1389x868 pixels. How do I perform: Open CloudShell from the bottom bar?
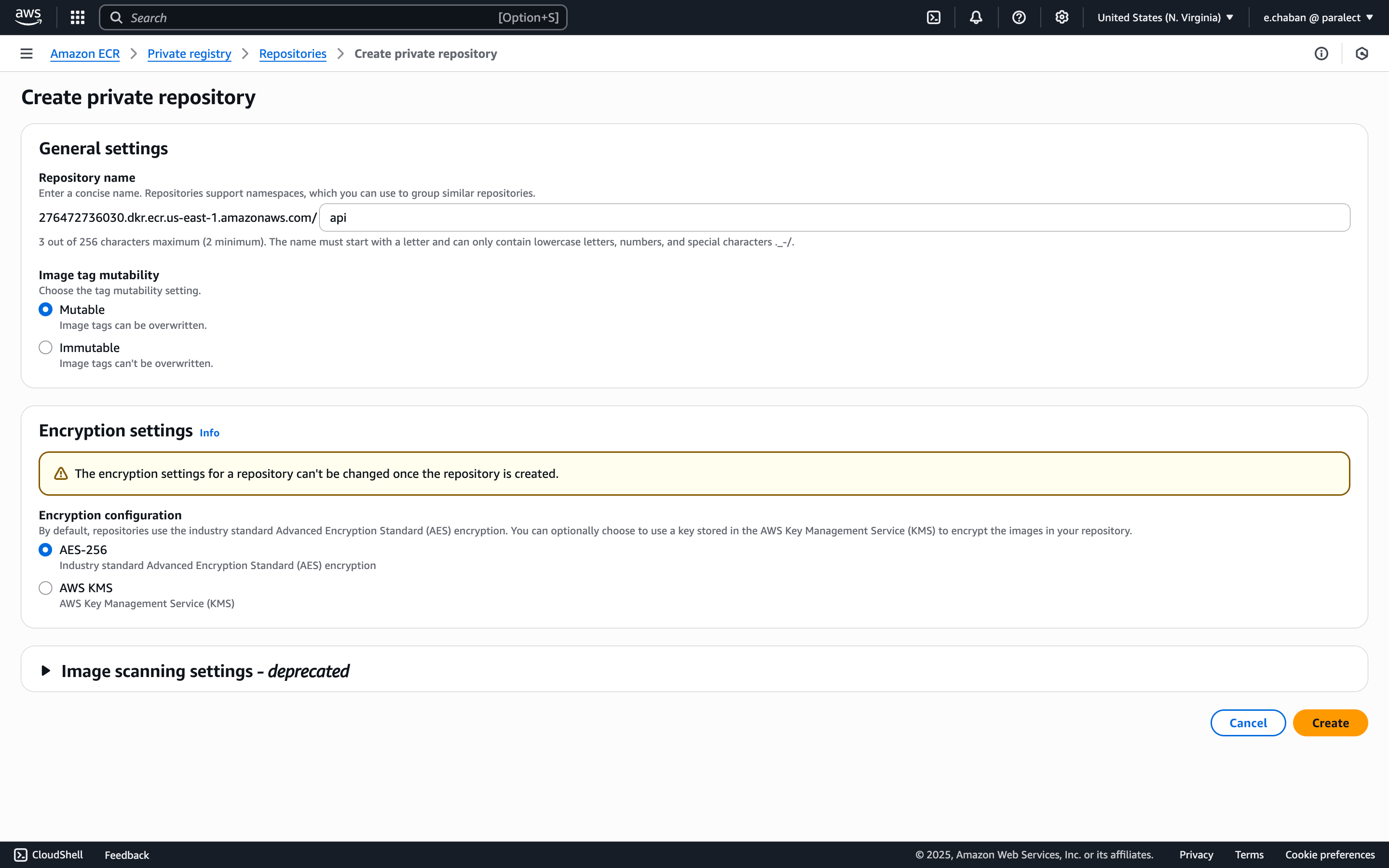[x=49, y=854]
